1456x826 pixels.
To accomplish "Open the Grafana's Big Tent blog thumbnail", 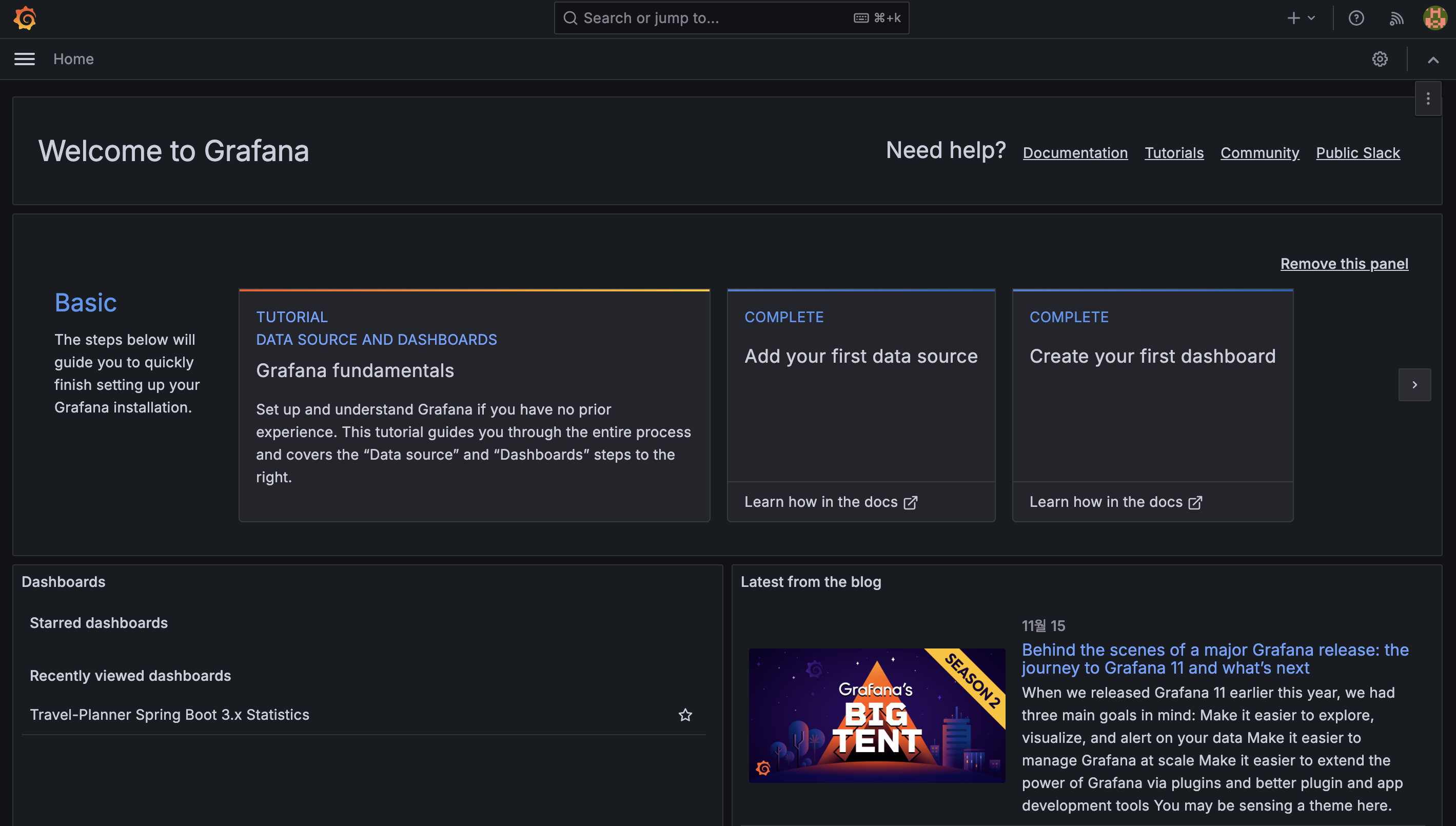I will coord(877,715).
